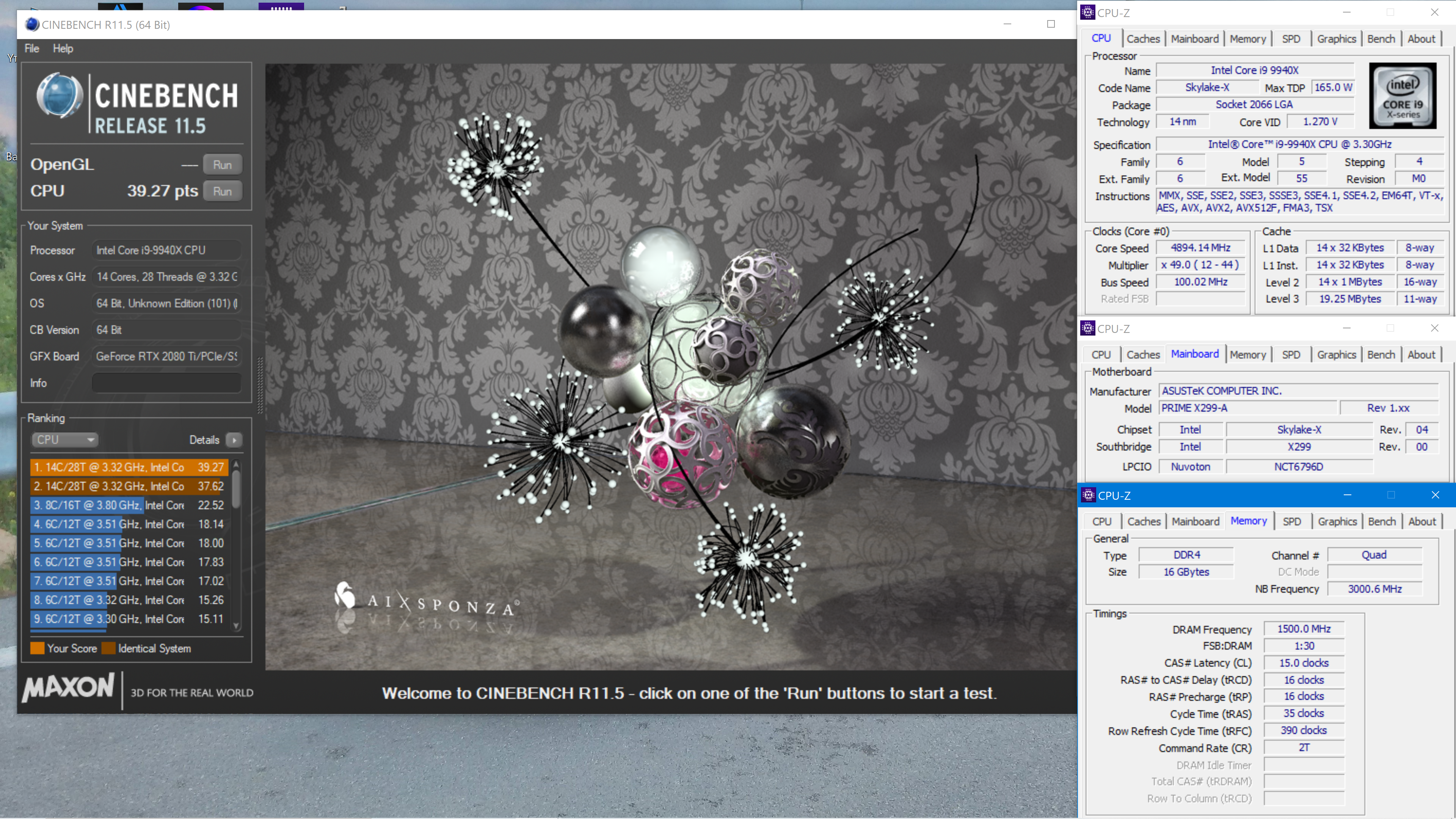Screen dimensions: 1456x819
Task: Switch to CPU tab in middle CPU-Z window
Action: click(x=1100, y=355)
